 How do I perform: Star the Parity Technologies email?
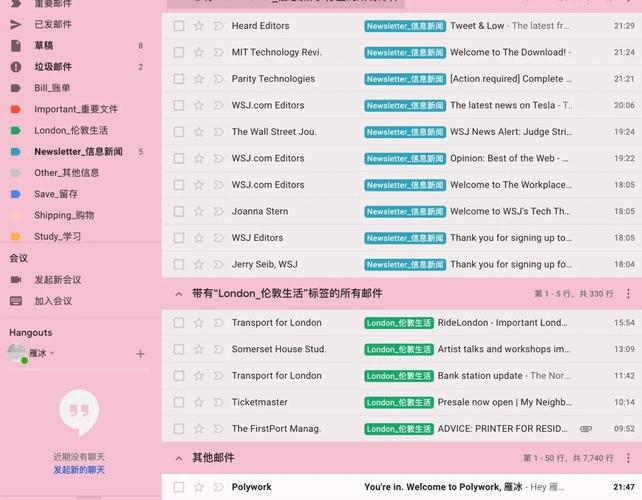(199, 79)
